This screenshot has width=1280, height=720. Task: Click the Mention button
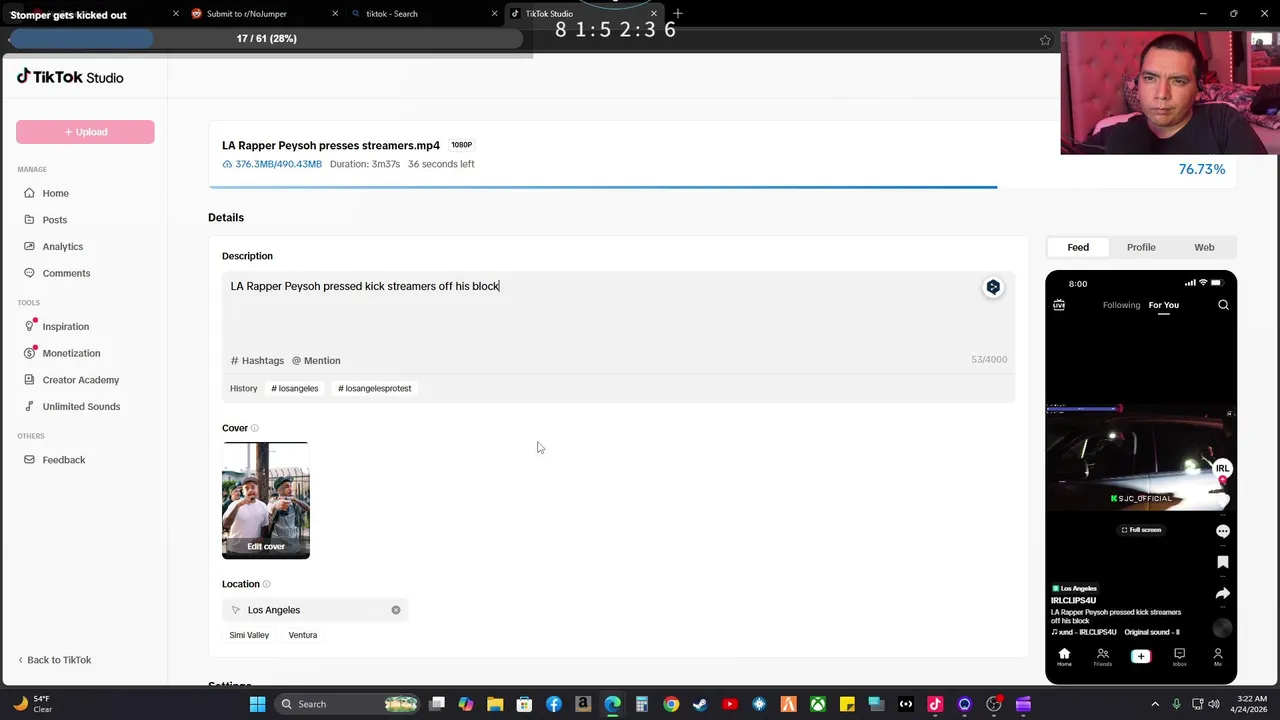pos(316,360)
